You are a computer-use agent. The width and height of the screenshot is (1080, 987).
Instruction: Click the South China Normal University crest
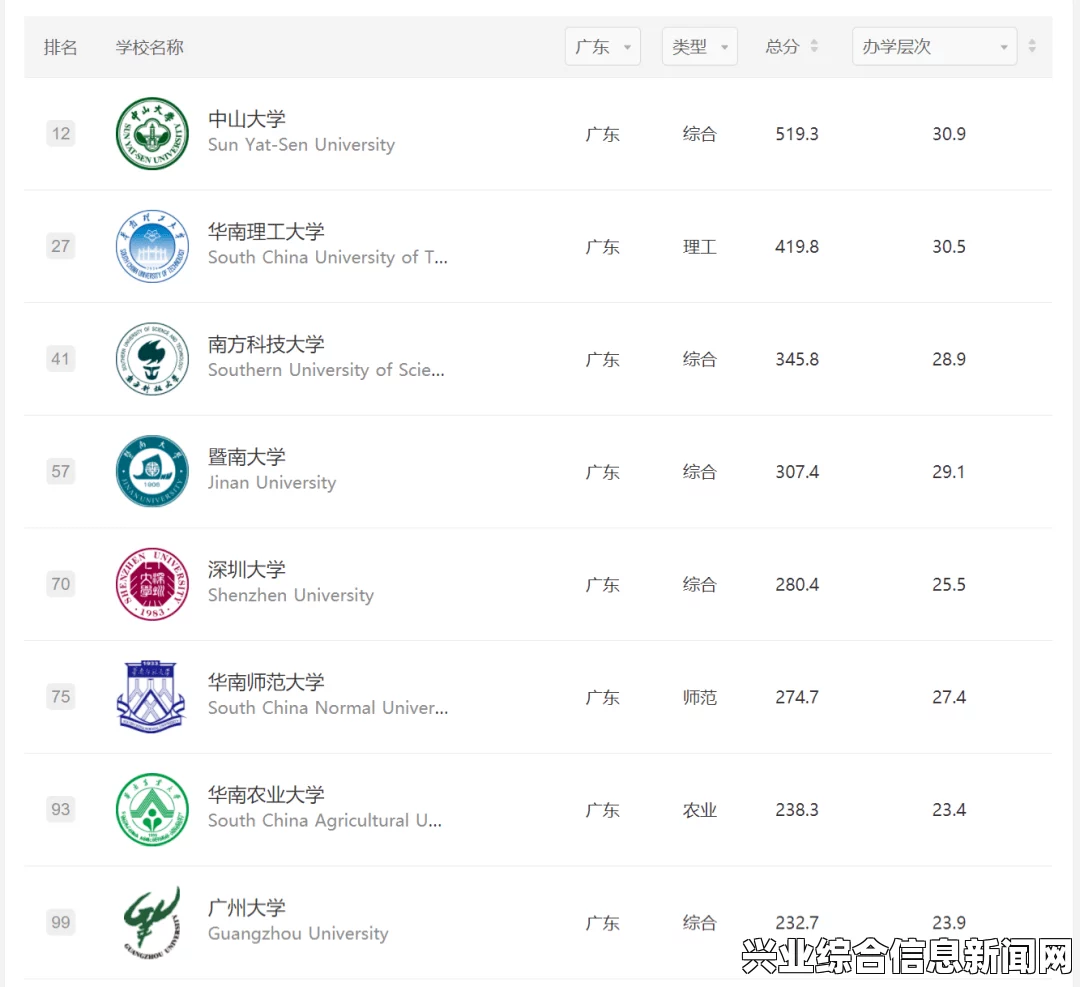151,696
